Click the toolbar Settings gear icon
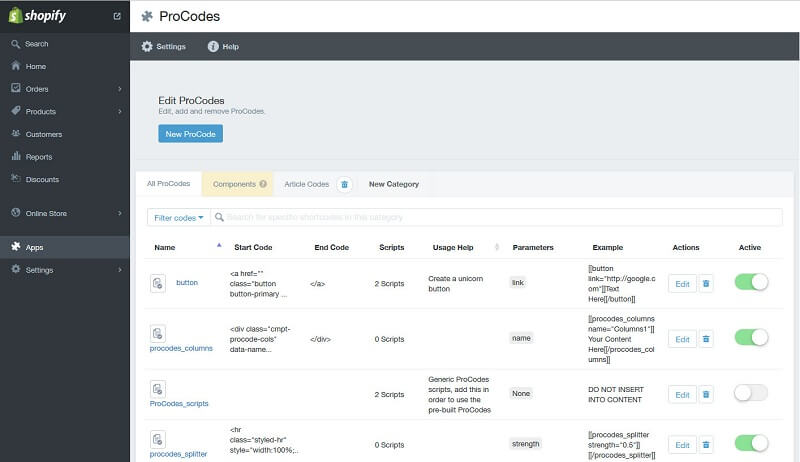 147,46
